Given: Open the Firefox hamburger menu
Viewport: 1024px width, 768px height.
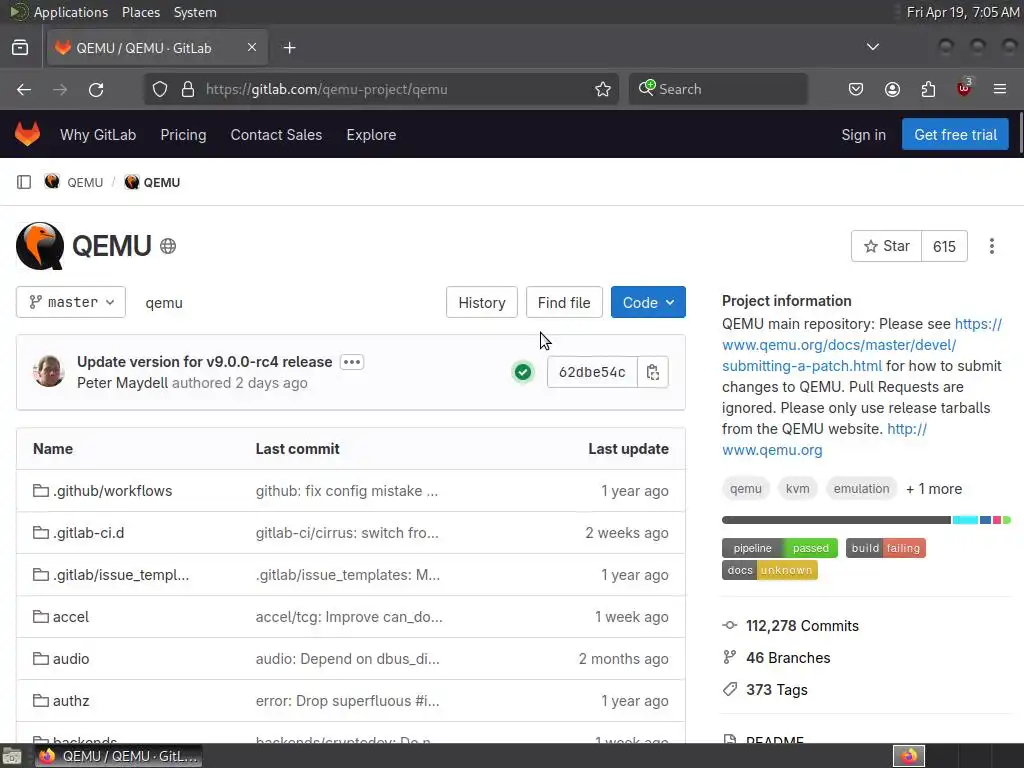Looking at the screenshot, I should (x=1000, y=89).
